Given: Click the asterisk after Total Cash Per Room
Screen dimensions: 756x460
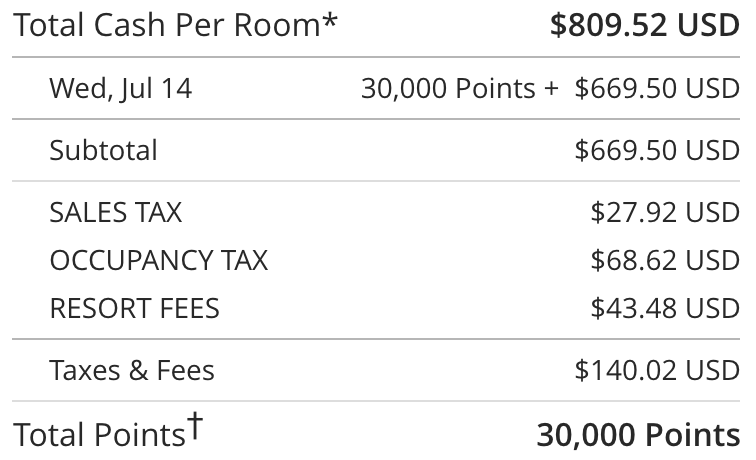Looking at the screenshot, I should pos(331,22).
